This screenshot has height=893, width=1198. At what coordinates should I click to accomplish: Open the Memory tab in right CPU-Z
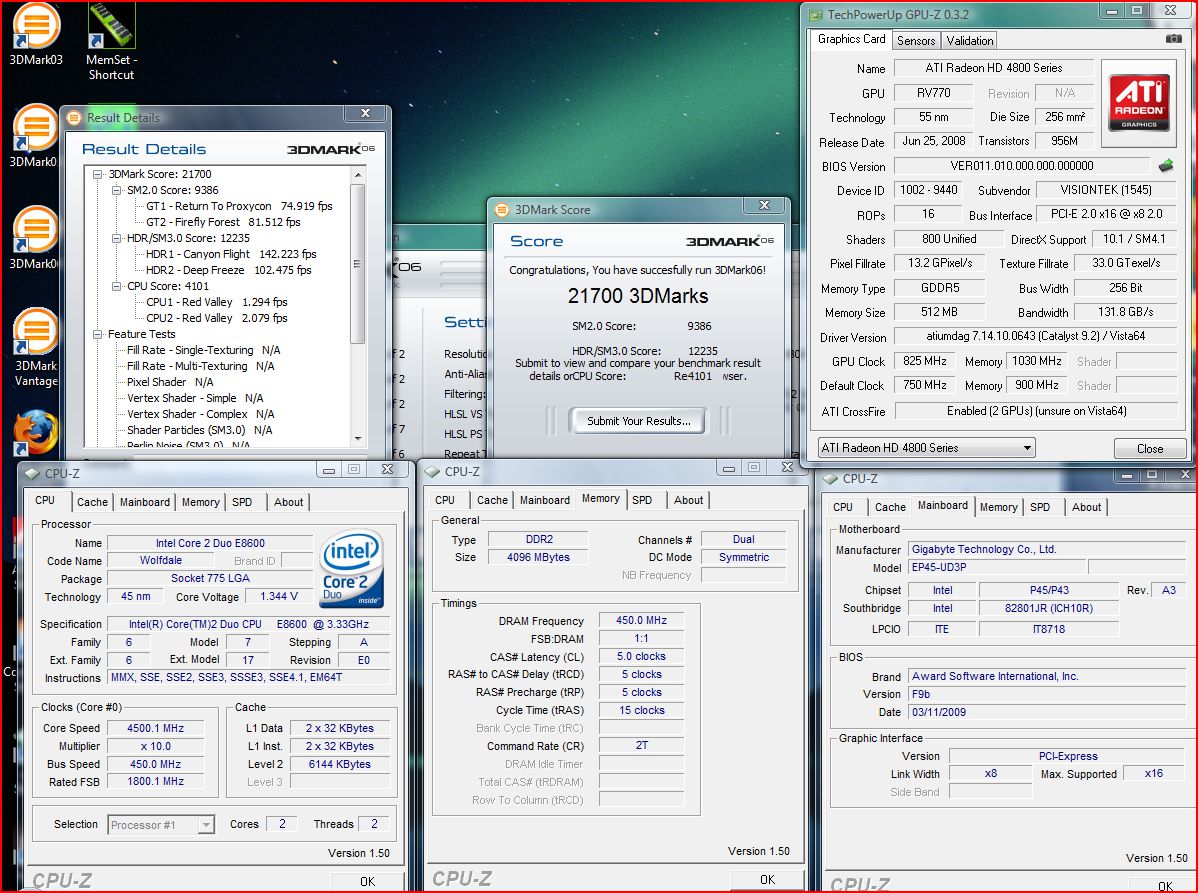[x=998, y=506]
